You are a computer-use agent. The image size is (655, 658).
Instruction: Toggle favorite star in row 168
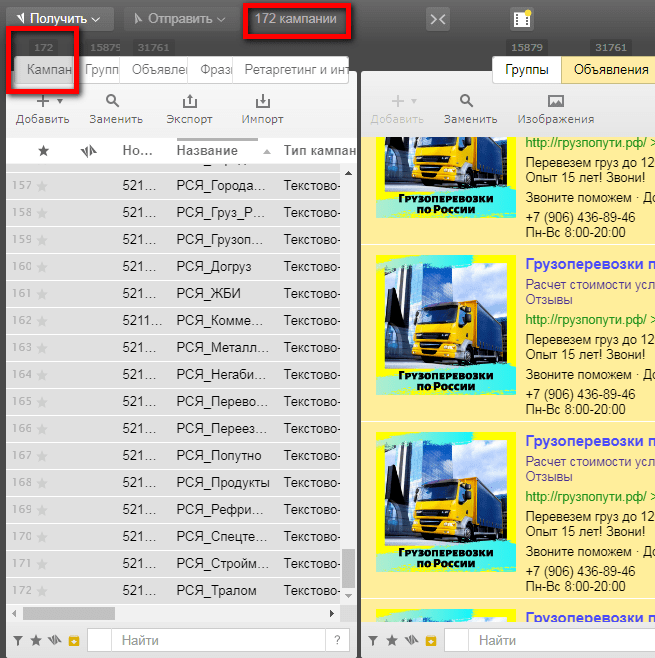tap(42, 483)
